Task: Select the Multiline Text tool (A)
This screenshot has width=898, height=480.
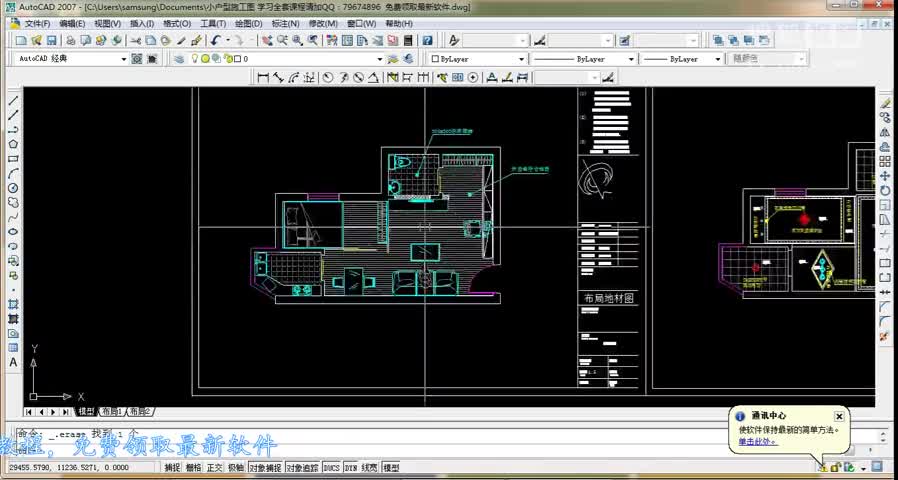Action: [13, 362]
